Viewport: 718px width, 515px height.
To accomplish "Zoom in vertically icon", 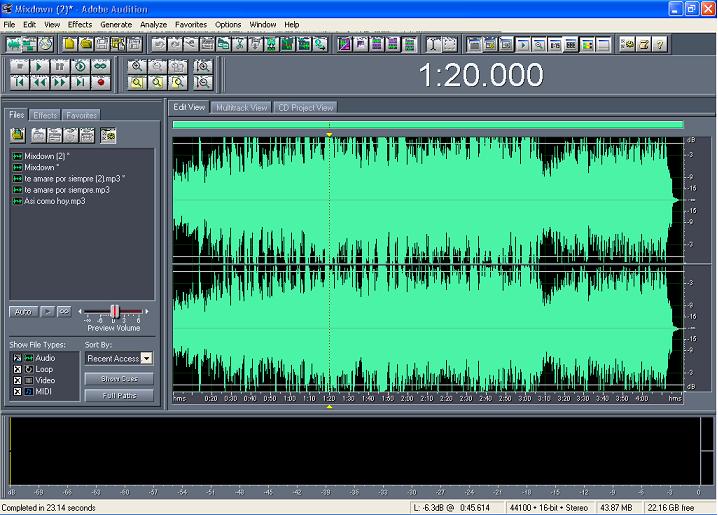I will (x=203, y=66).
